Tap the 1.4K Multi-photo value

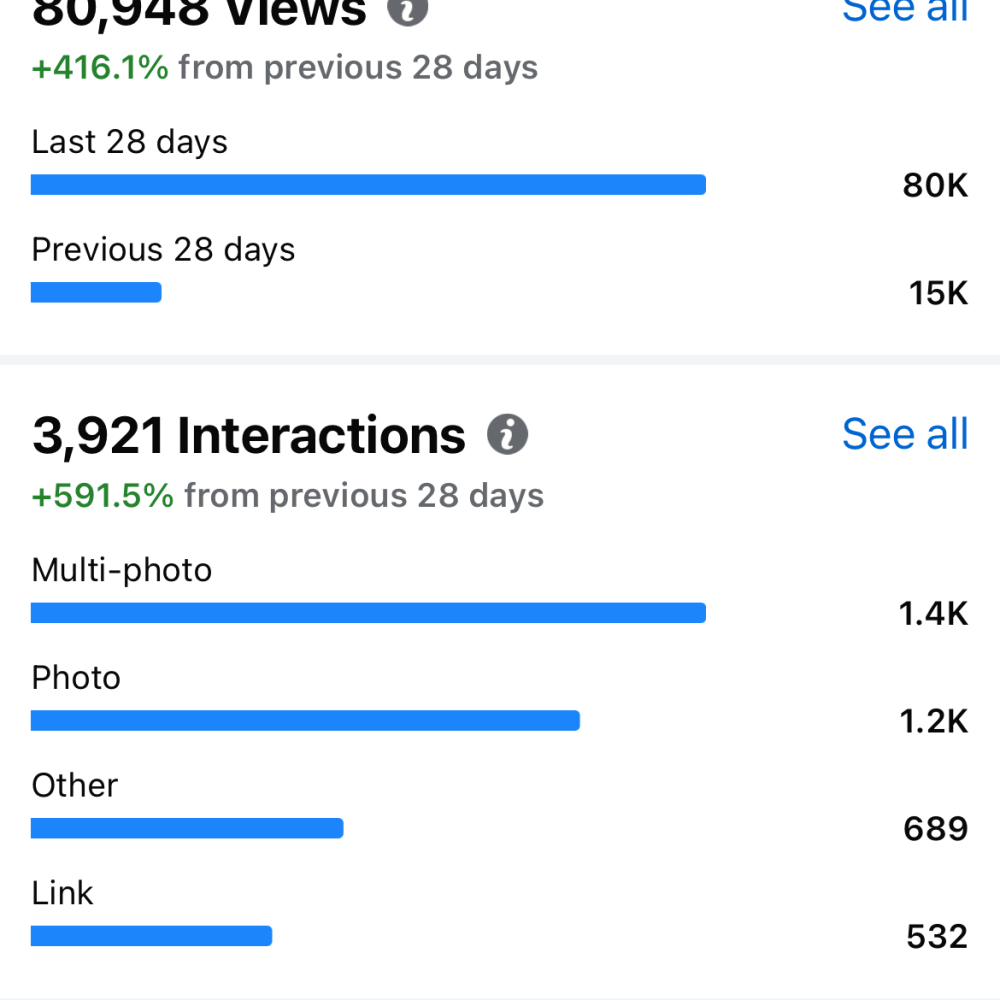click(x=933, y=614)
